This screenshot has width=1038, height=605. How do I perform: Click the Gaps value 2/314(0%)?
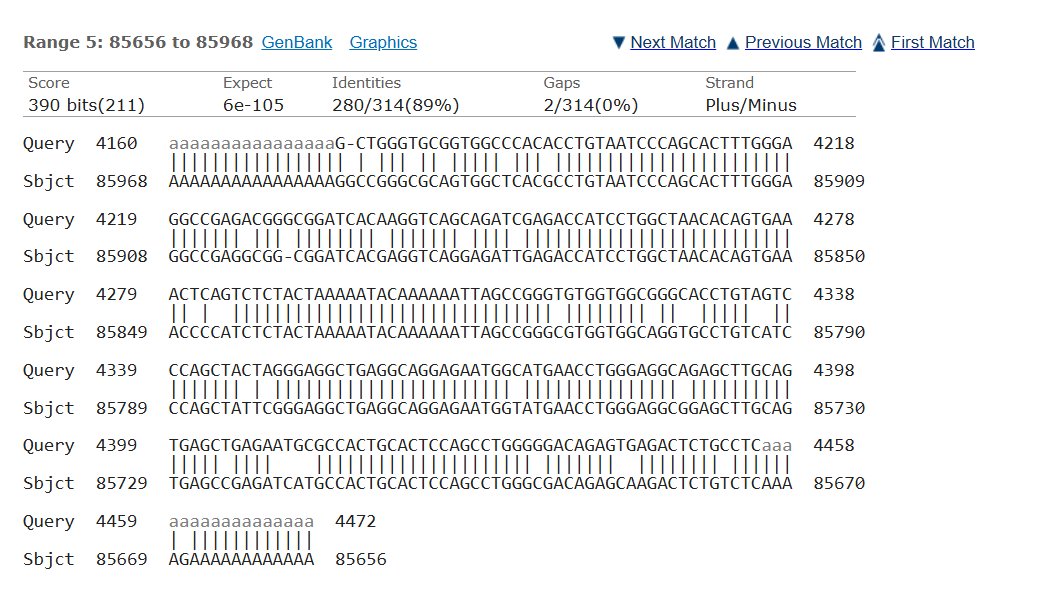tap(590, 105)
